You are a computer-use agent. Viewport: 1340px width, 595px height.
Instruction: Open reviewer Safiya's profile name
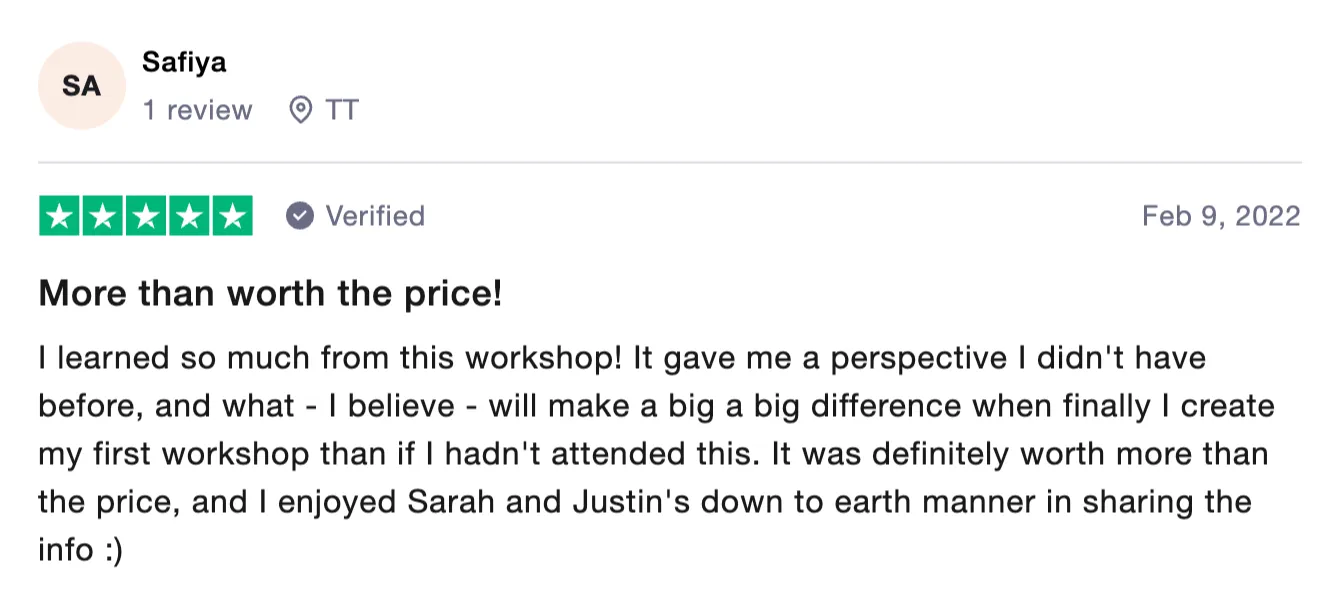pyautogui.click(x=184, y=62)
